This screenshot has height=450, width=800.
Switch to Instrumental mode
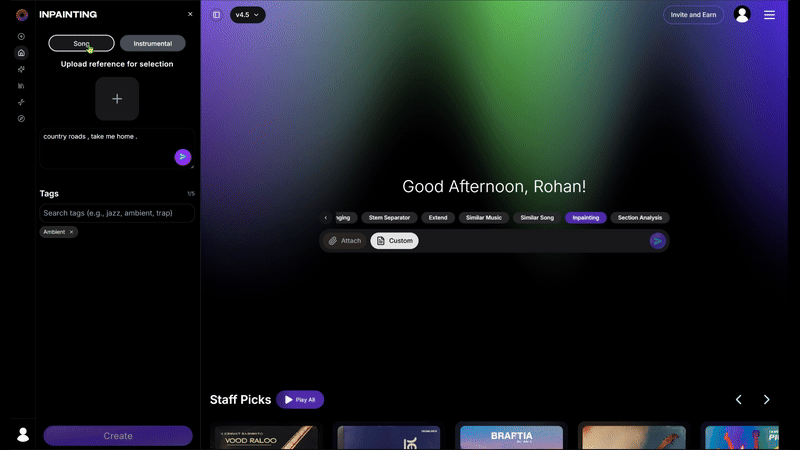[152, 44]
